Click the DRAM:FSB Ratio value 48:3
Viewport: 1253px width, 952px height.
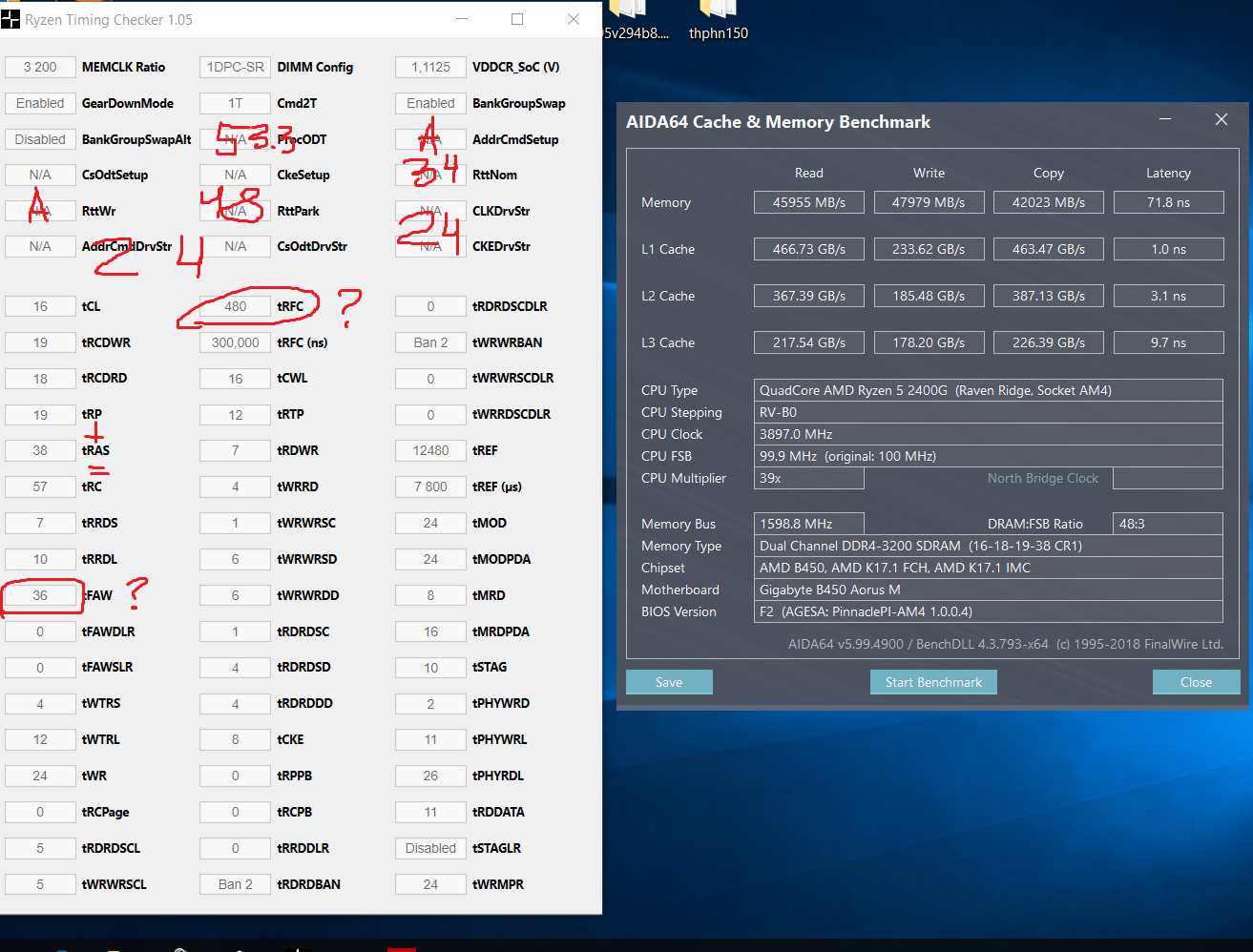[1168, 524]
